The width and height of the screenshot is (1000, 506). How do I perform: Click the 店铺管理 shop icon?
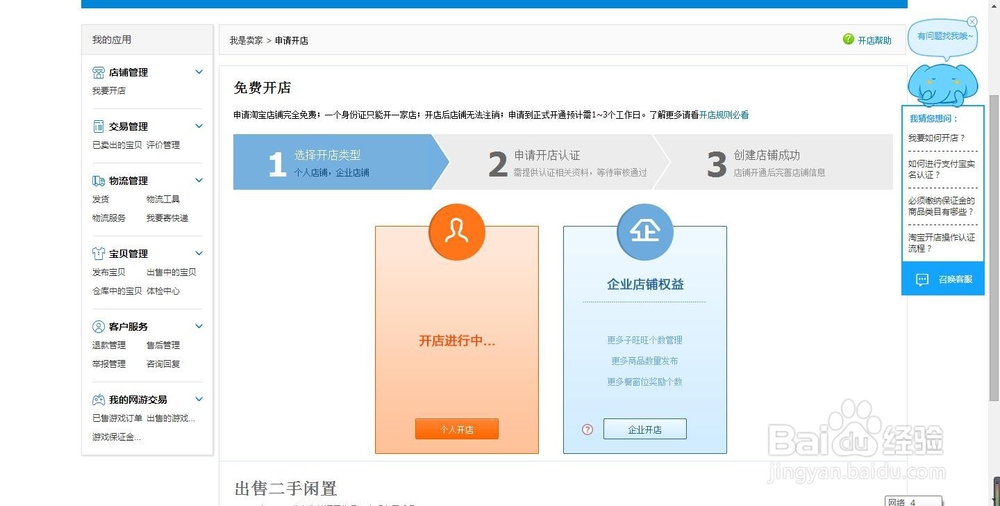coord(98,72)
